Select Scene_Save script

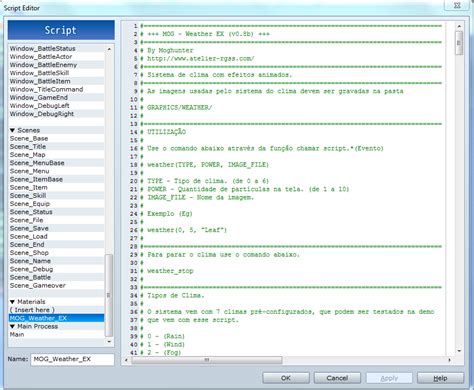[x=57, y=228]
